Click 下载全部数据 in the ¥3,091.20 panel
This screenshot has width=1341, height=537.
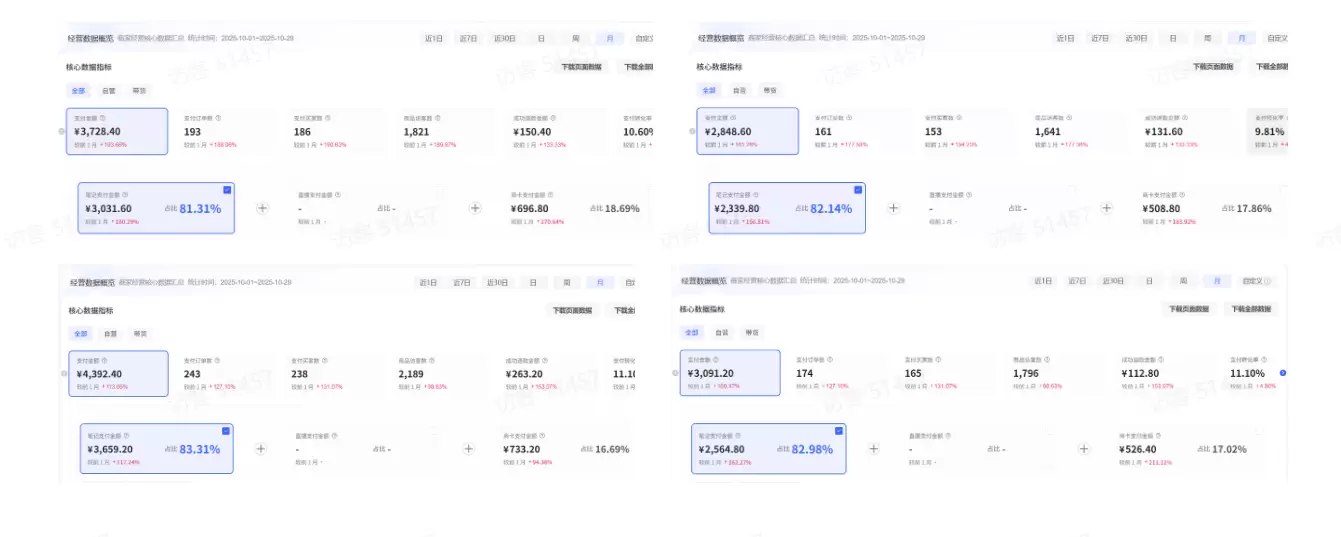click(x=1251, y=309)
